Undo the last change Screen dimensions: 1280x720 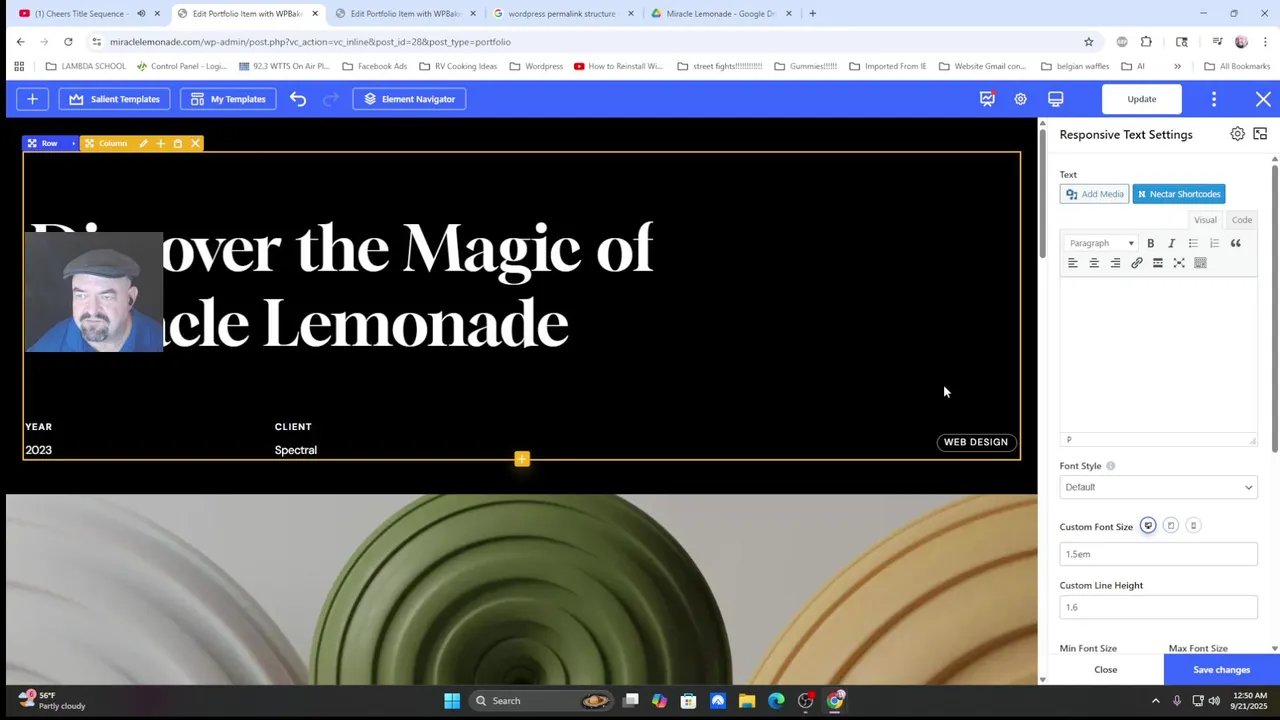298,99
